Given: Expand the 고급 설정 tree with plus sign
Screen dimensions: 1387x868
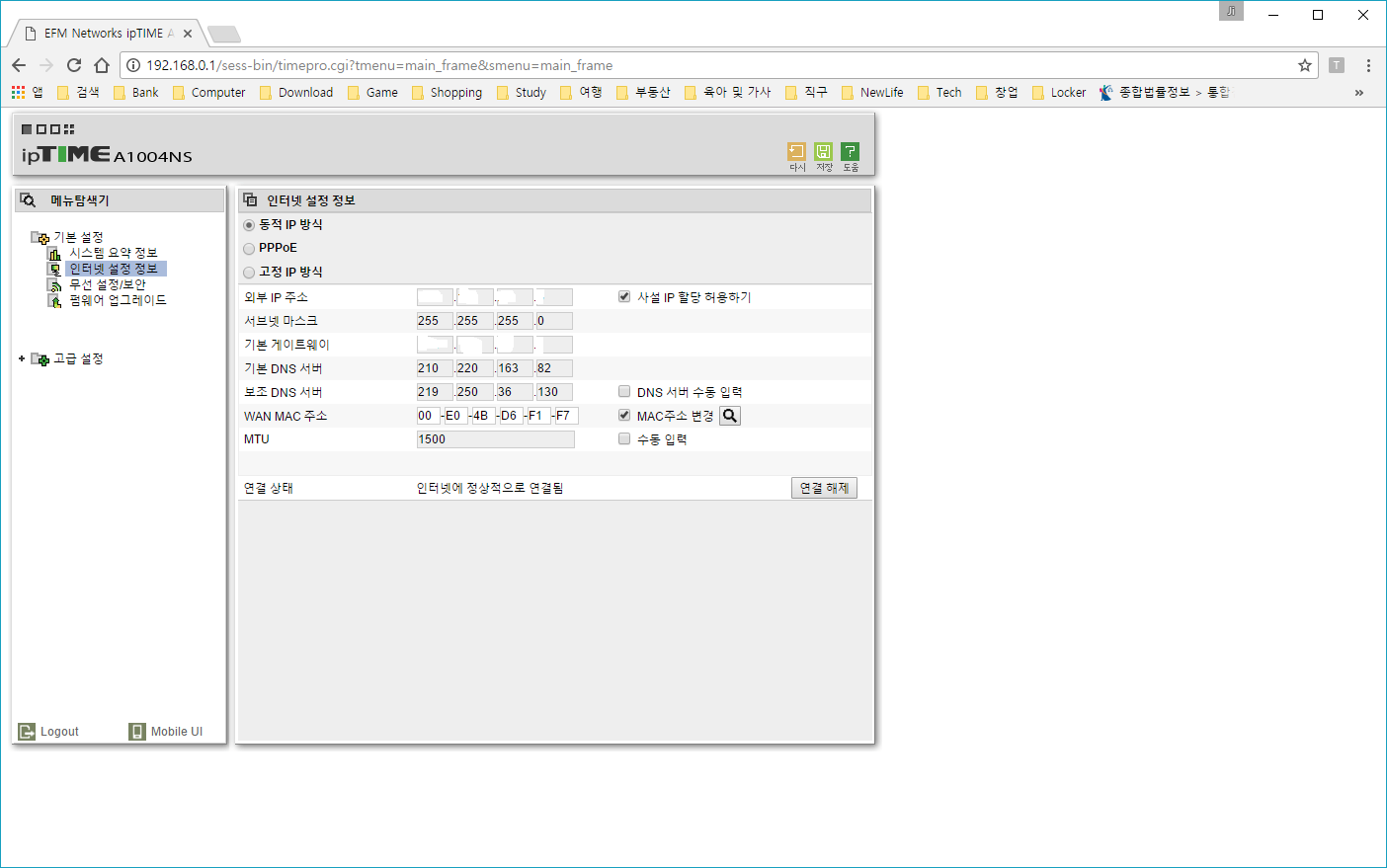Looking at the screenshot, I should (22, 358).
